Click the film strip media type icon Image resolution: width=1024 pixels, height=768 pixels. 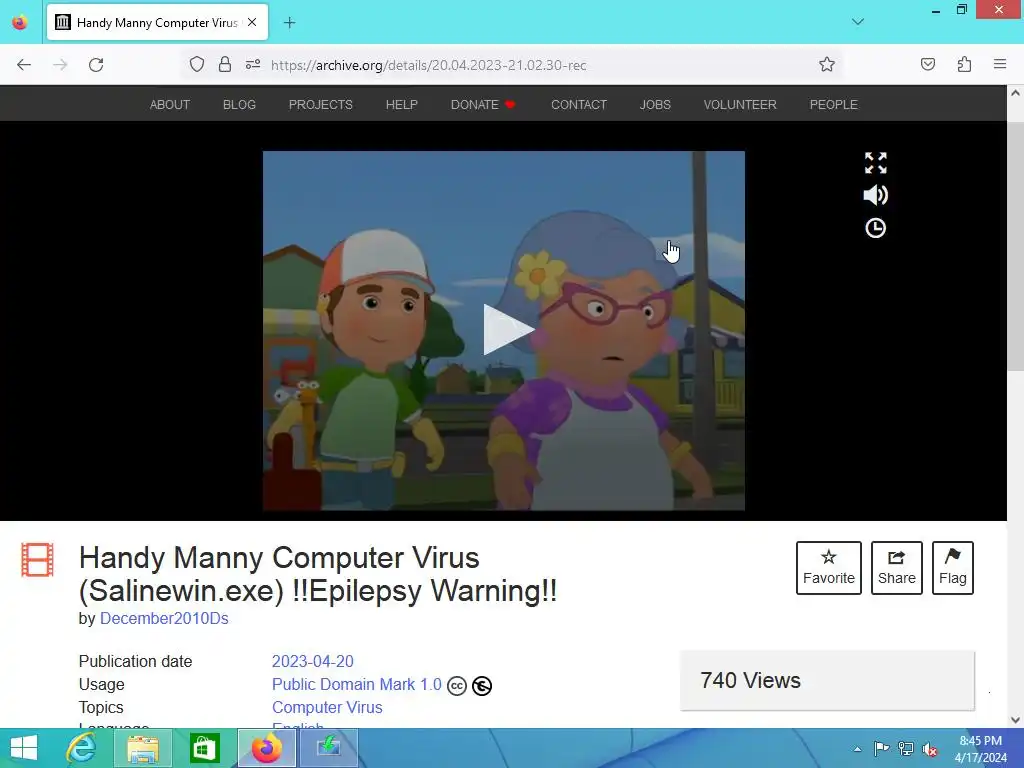37,560
